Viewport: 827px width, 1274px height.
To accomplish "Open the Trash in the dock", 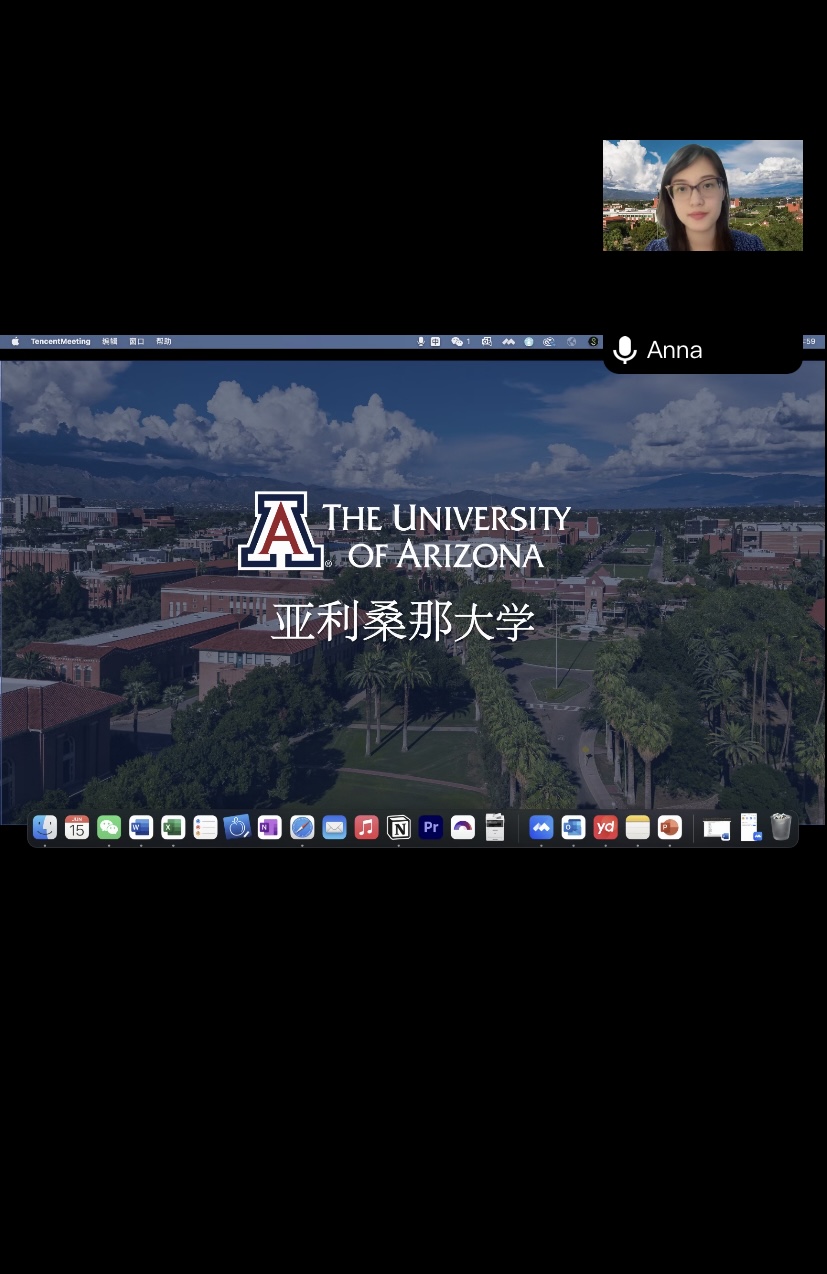I will pyautogui.click(x=781, y=827).
